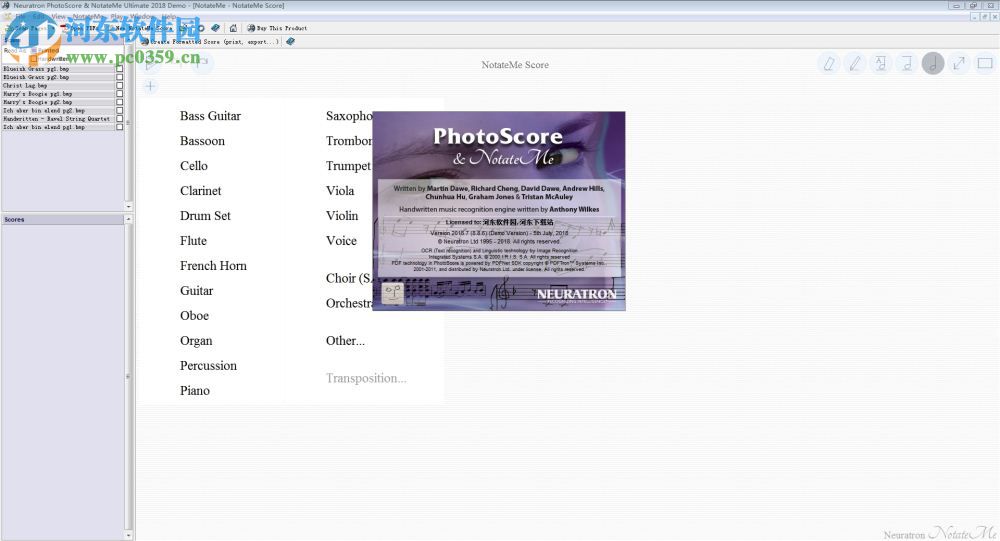This screenshot has width=1000, height=541.
Task: Open the View menu
Action: [x=58, y=17]
